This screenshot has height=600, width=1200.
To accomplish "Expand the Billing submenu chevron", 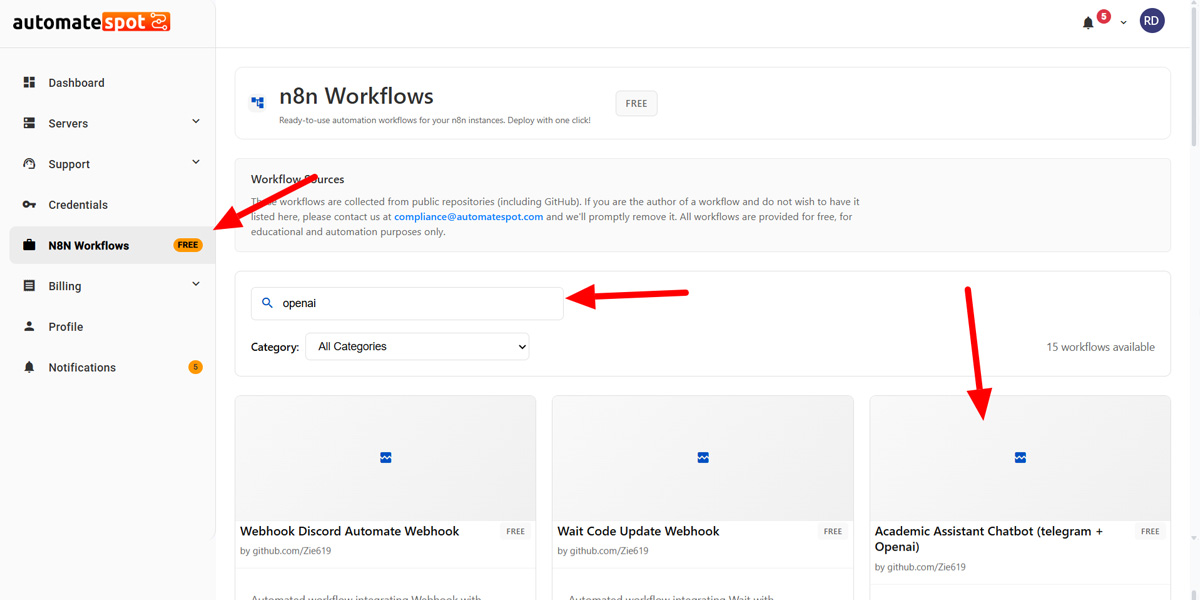I will click(195, 284).
